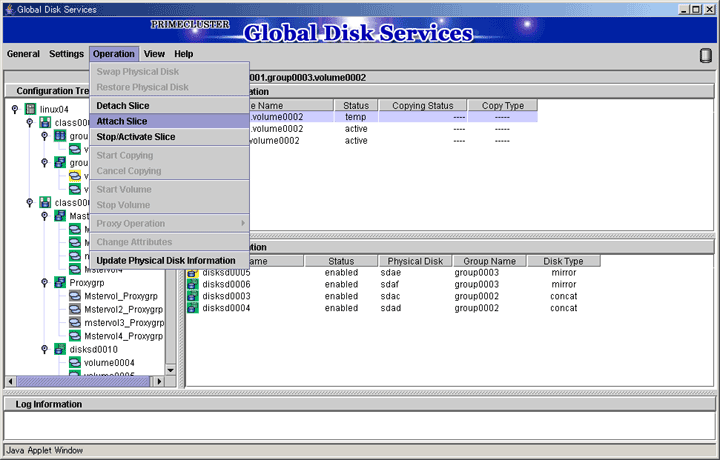Viewport: 720px width, 460px height.
Task: Select linux04 in configuration tree
Action: pos(54,109)
